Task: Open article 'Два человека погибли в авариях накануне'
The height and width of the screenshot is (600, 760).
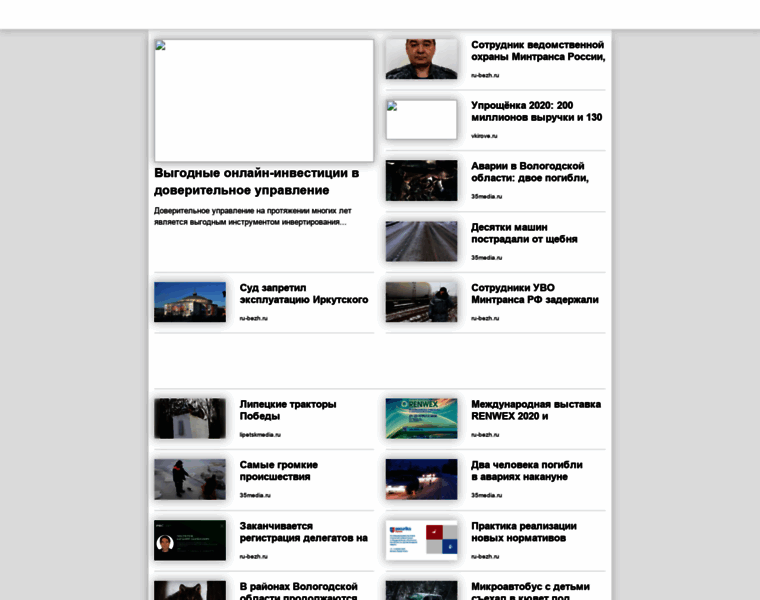Action: tap(527, 471)
